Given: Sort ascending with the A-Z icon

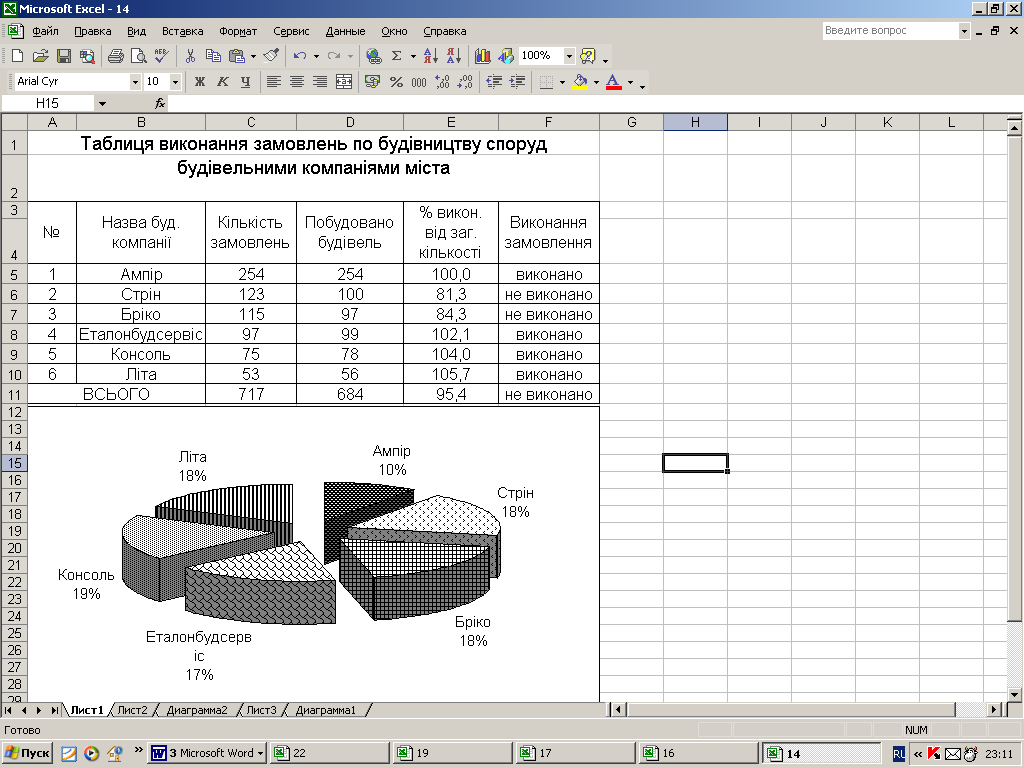Looking at the screenshot, I should 430,56.
